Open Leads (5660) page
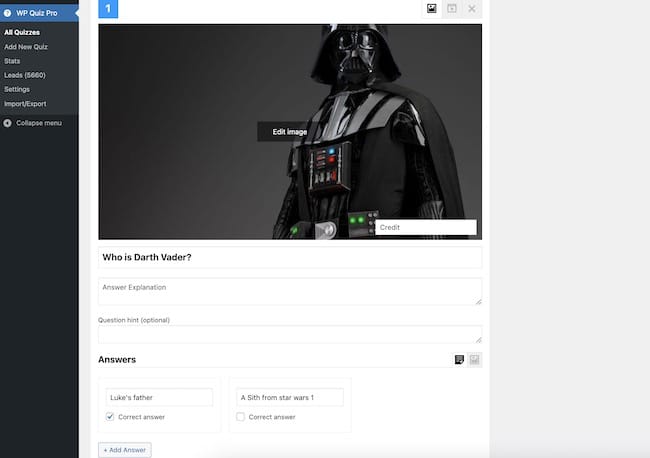 pos(25,75)
